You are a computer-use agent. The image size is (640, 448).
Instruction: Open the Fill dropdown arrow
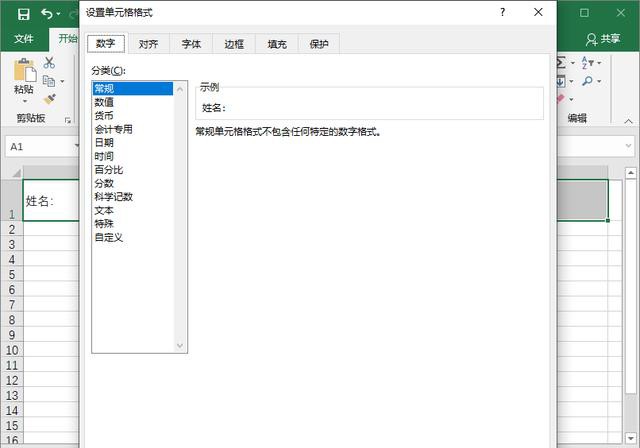[x=571, y=82]
